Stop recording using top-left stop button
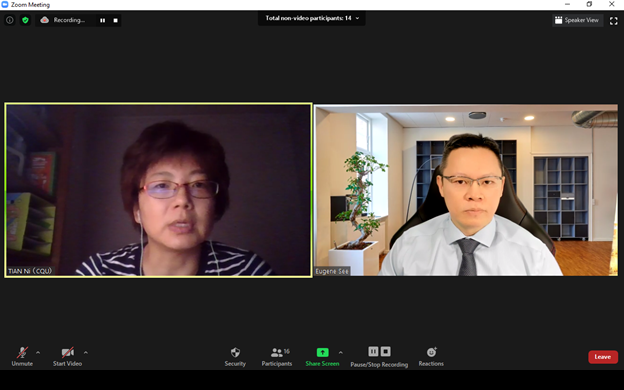 pyautogui.click(x=115, y=20)
